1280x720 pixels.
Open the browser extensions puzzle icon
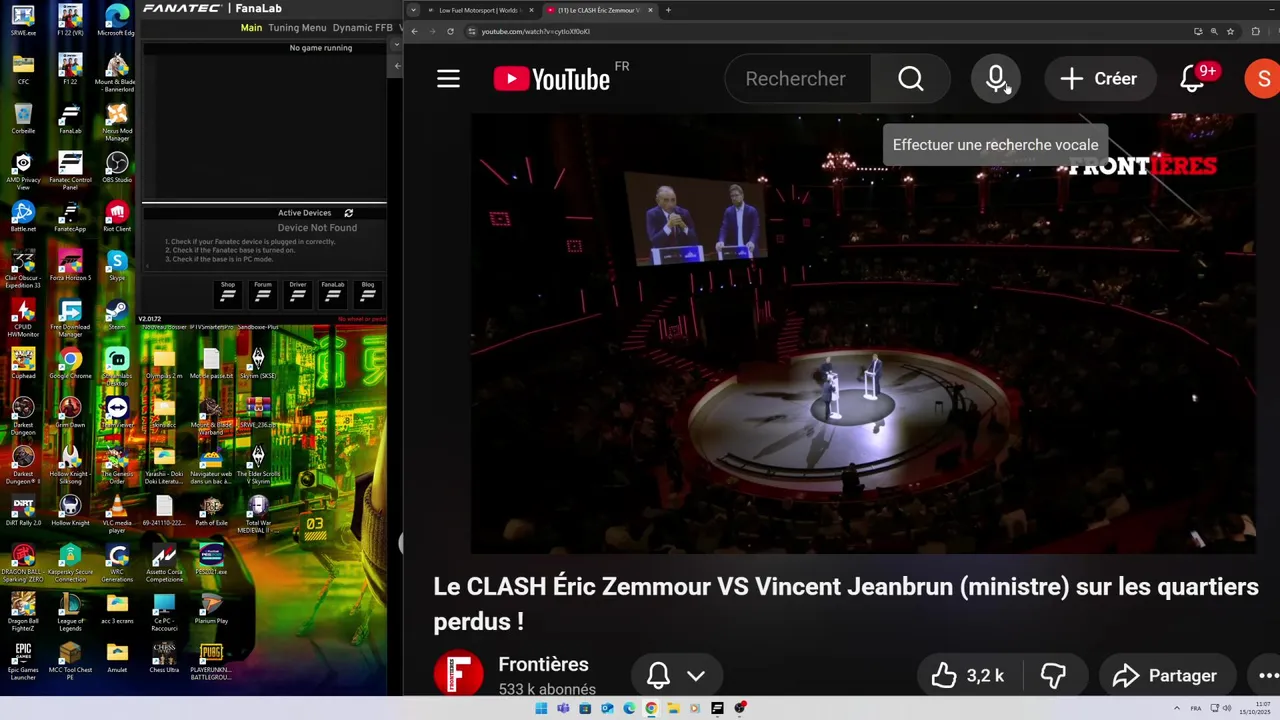[1256, 31]
